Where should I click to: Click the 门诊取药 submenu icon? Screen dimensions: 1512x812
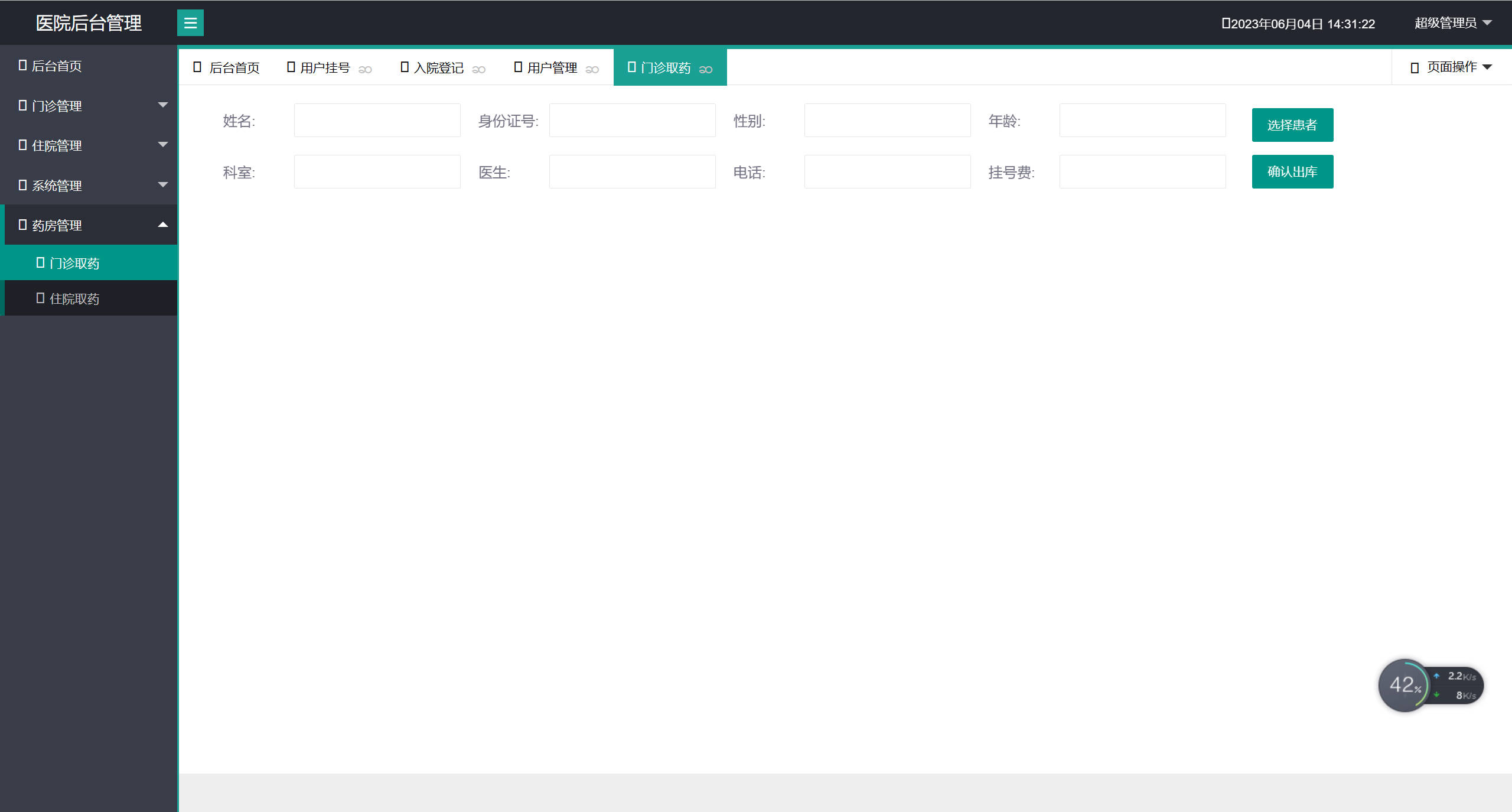pyautogui.click(x=40, y=262)
